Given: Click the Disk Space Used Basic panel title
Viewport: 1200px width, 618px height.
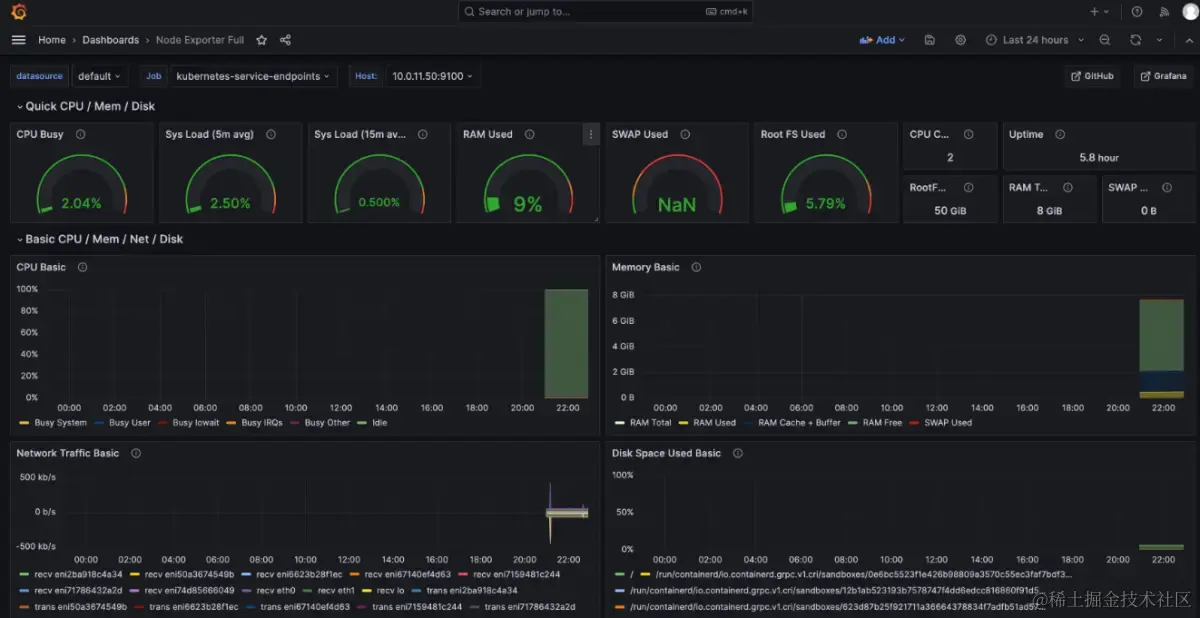Looking at the screenshot, I should [667, 453].
